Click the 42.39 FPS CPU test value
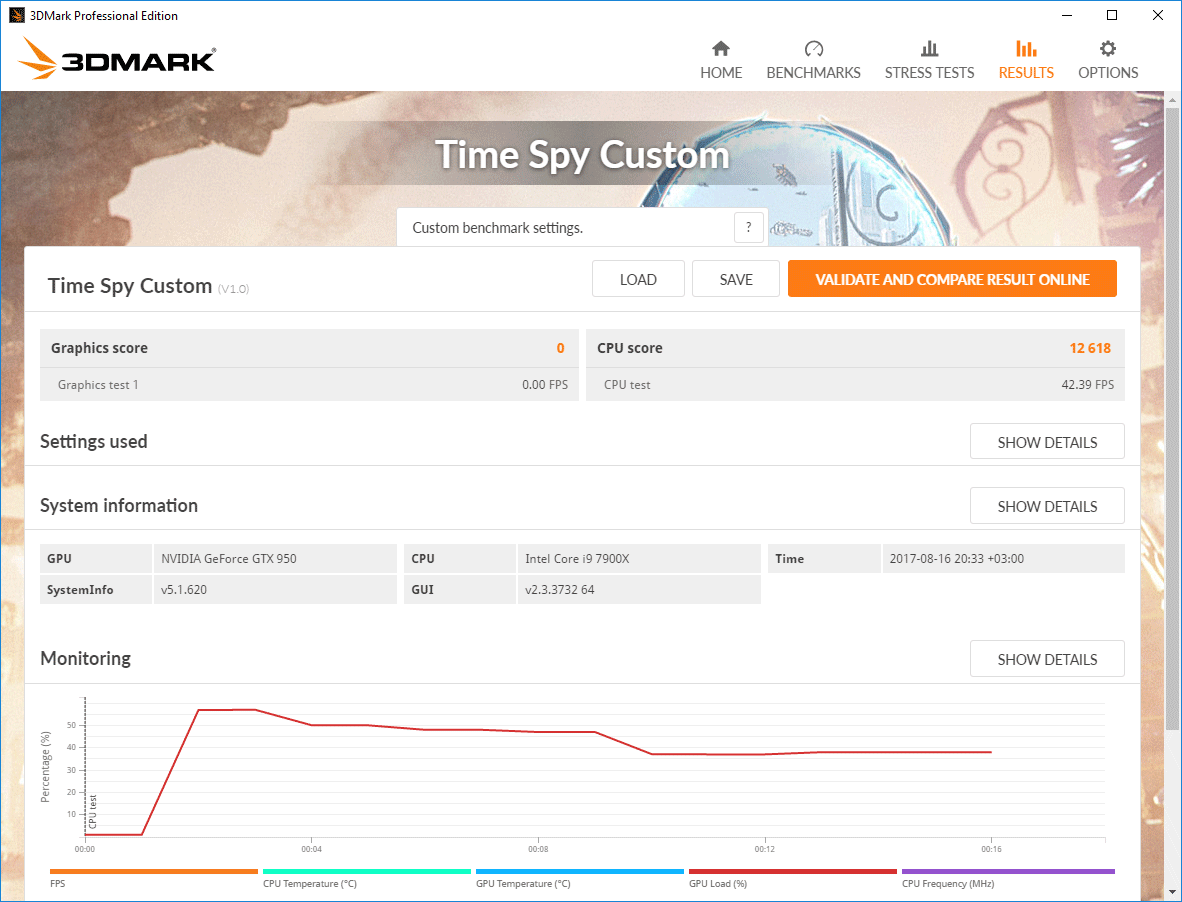Viewport: 1182px width, 902px height. 1087,384
